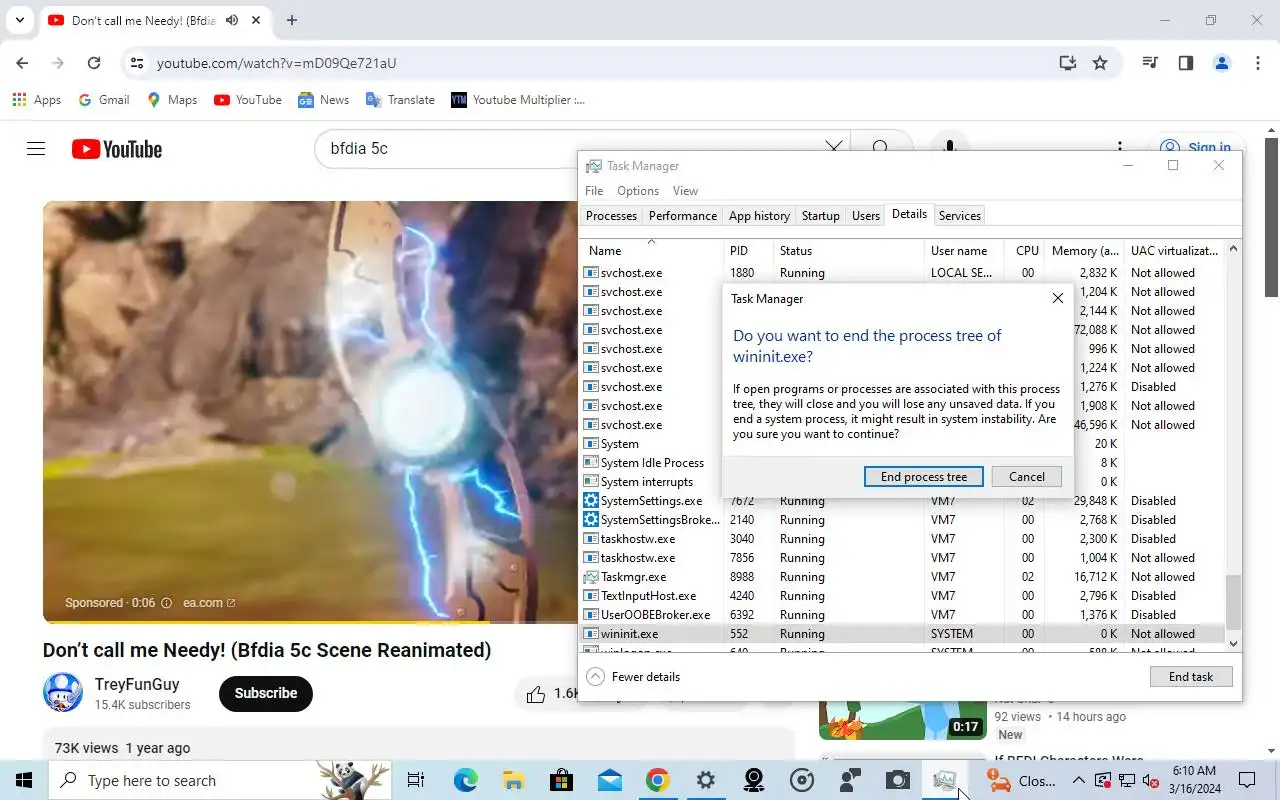Click the Chrome back arrow
The width and height of the screenshot is (1280, 800).
coord(22,63)
